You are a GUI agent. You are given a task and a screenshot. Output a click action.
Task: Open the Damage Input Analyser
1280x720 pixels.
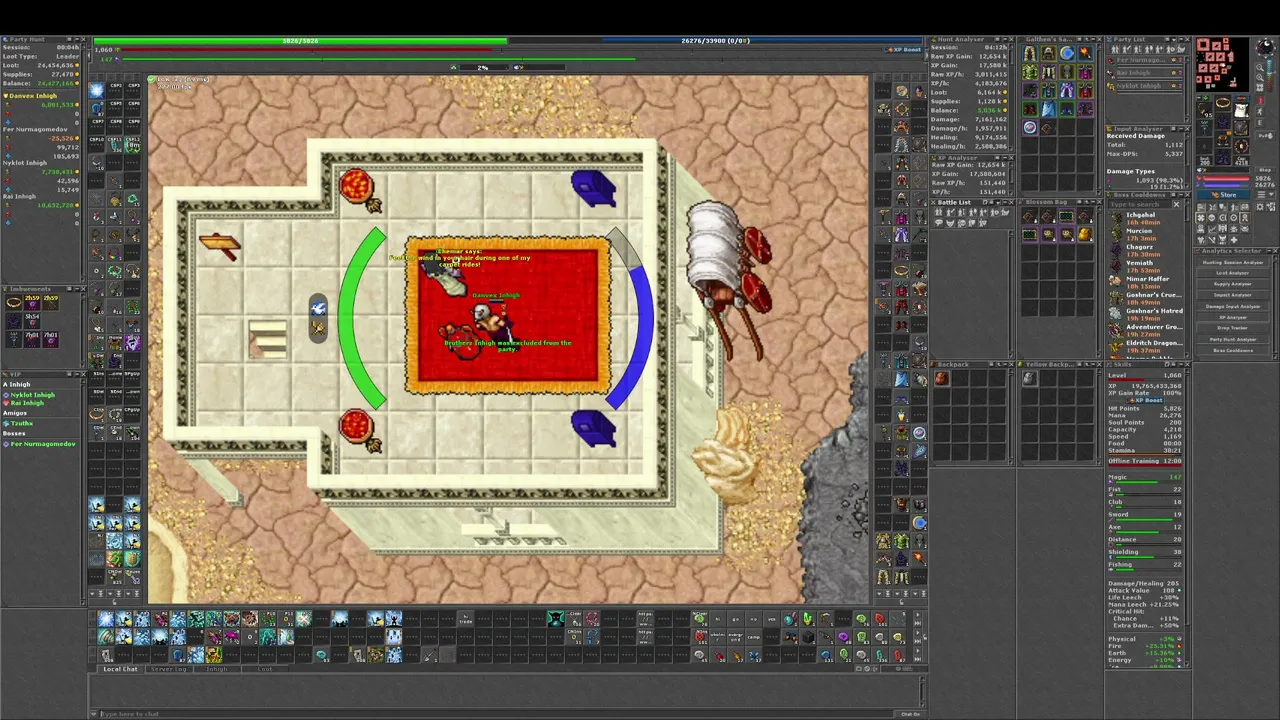pyautogui.click(x=1233, y=306)
